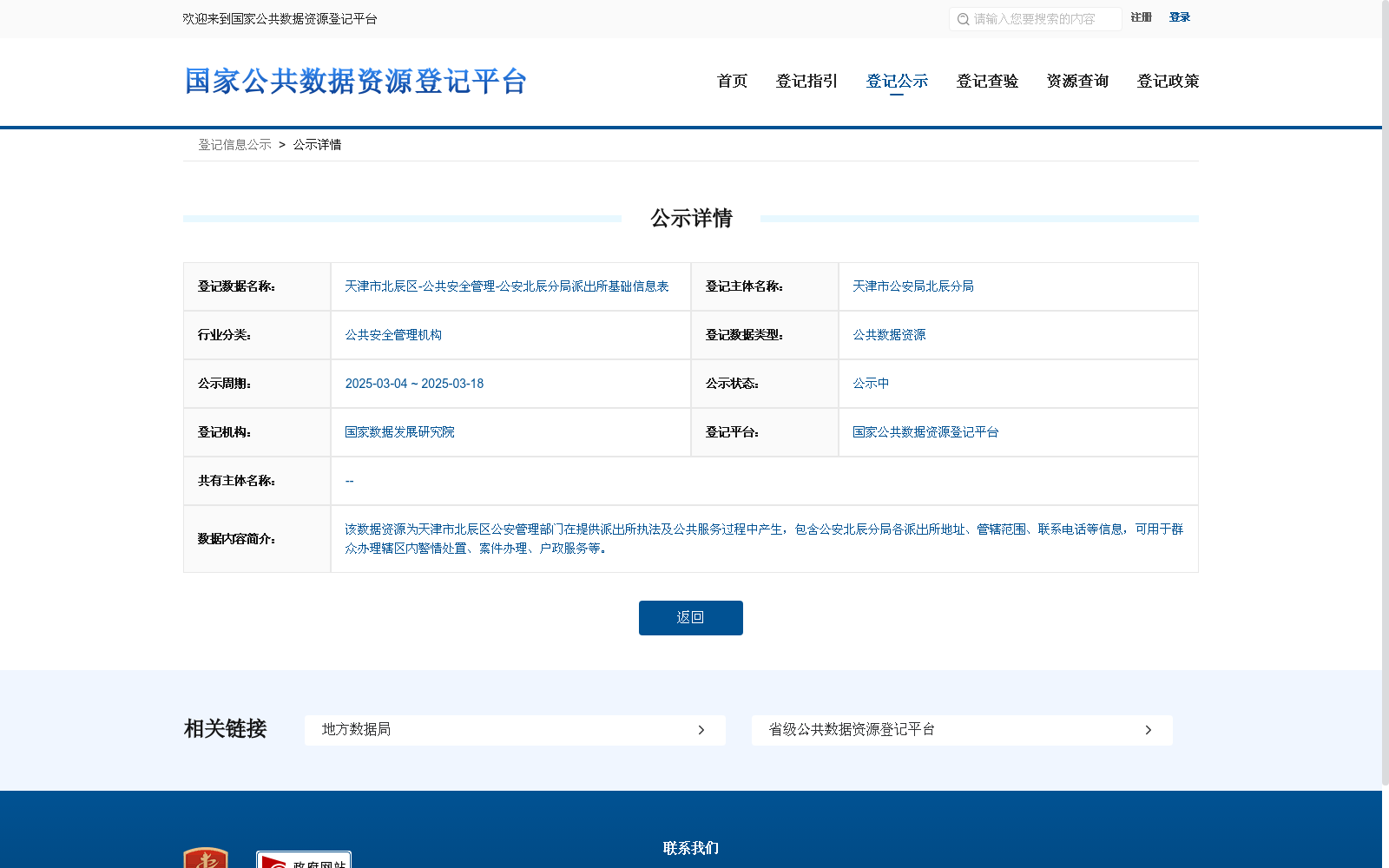The width and height of the screenshot is (1389, 868).
Task: Click the 返回 button
Action: pos(691,618)
